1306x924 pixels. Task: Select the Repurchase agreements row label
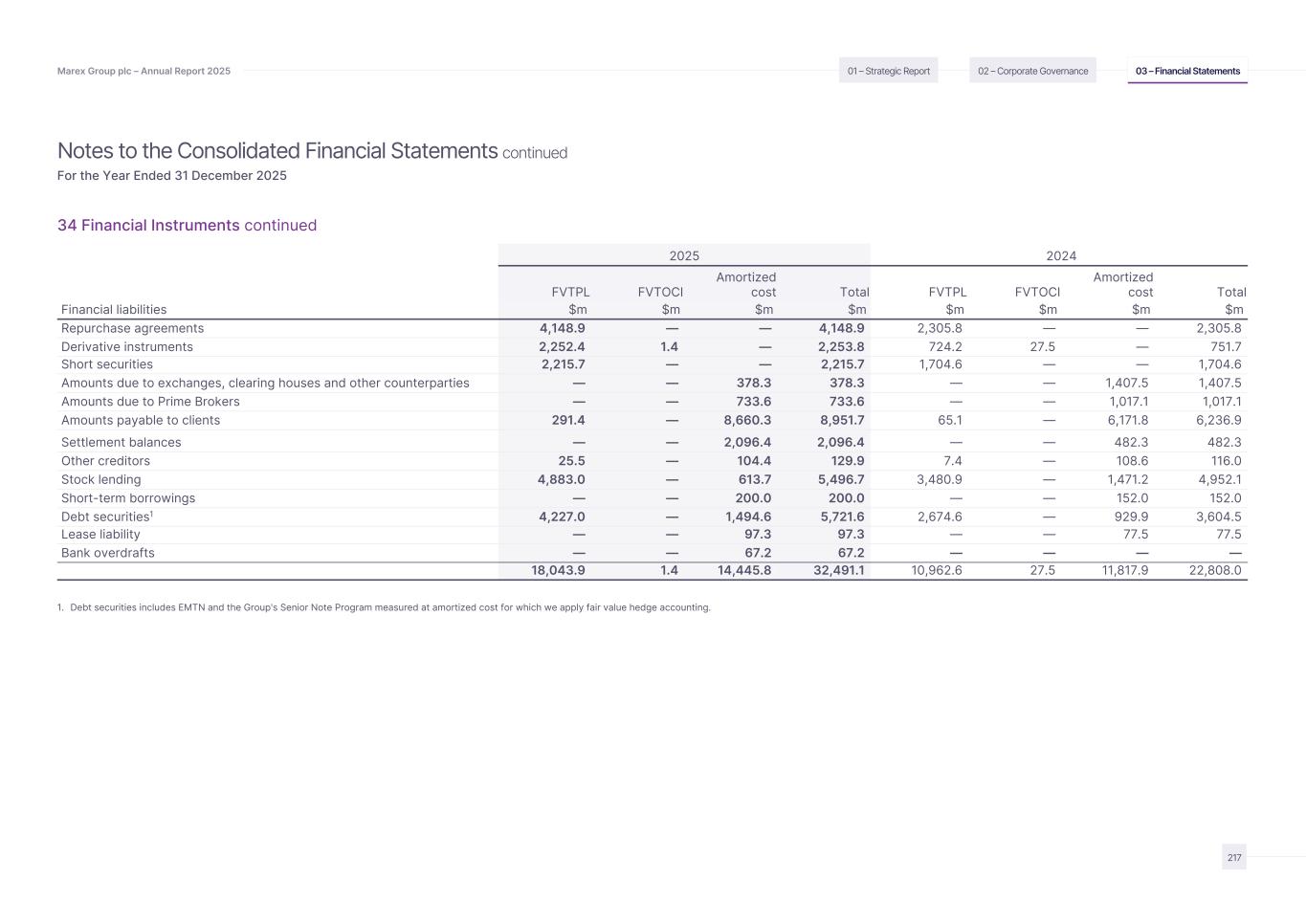(132, 328)
